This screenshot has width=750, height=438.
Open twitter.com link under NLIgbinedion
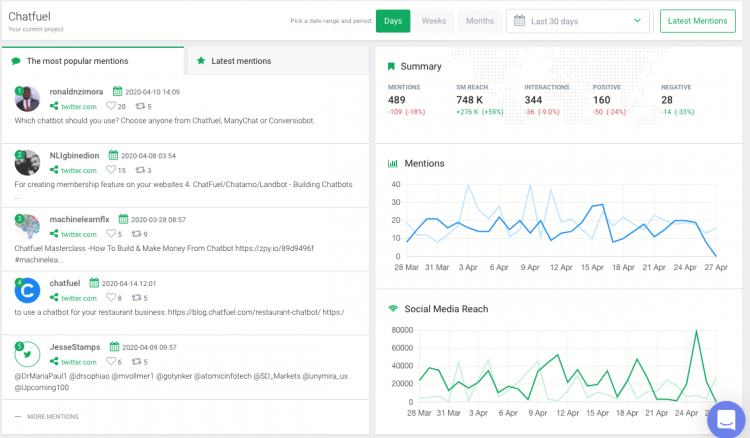tap(78, 170)
